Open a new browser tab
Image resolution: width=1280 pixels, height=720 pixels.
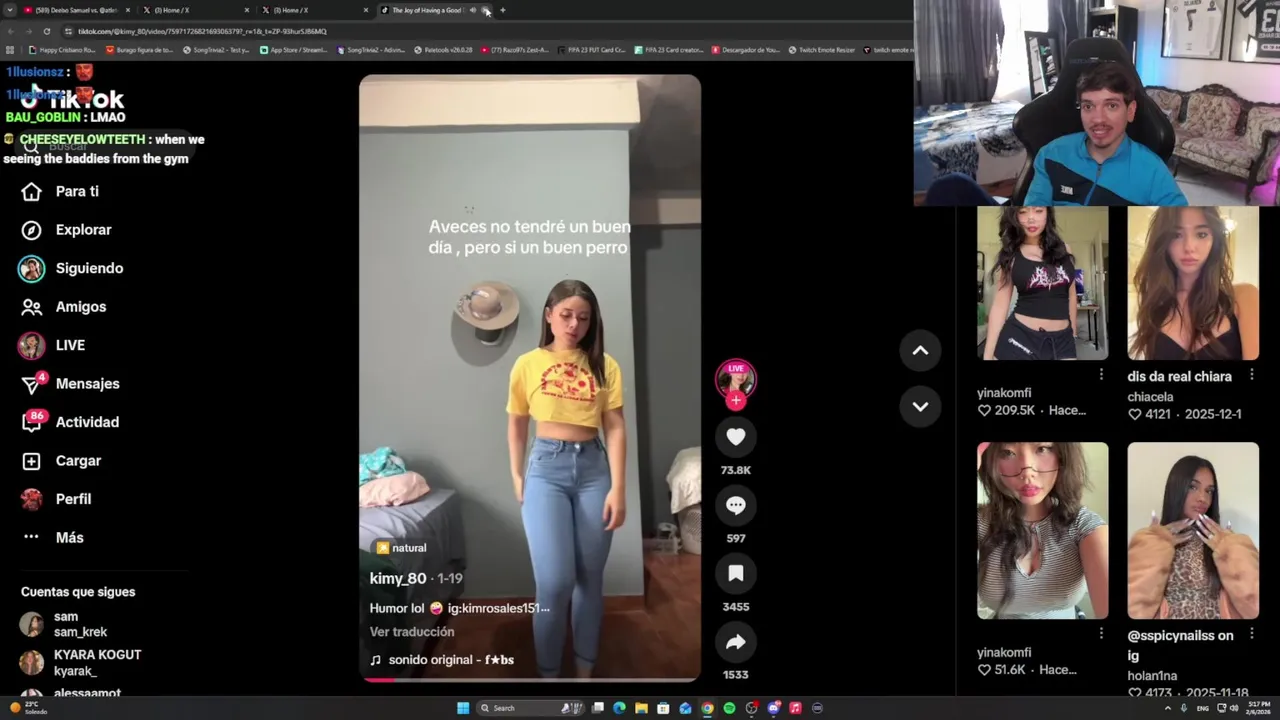[502, 10]
